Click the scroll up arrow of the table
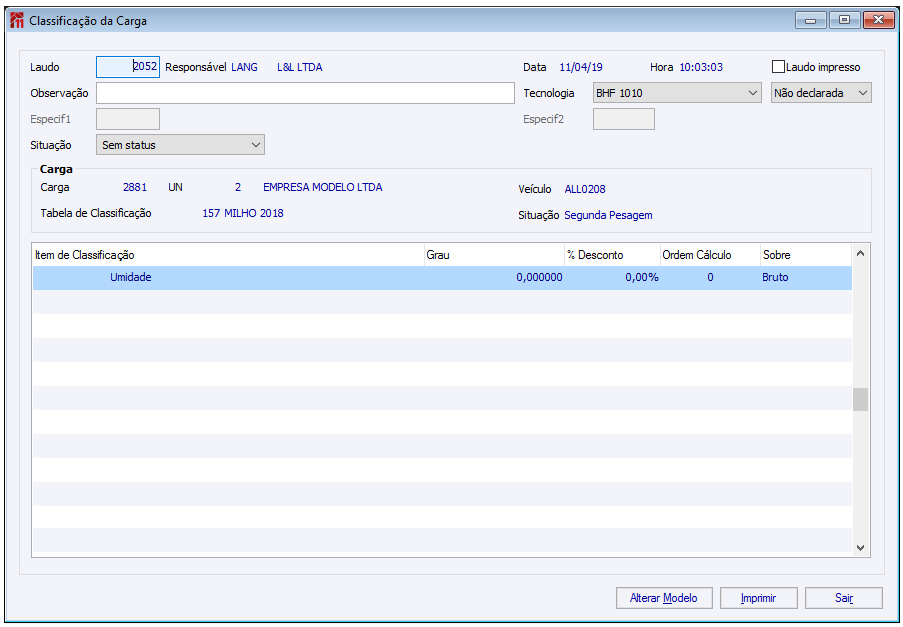The image size is (903, 627). (x=860, y=254)
